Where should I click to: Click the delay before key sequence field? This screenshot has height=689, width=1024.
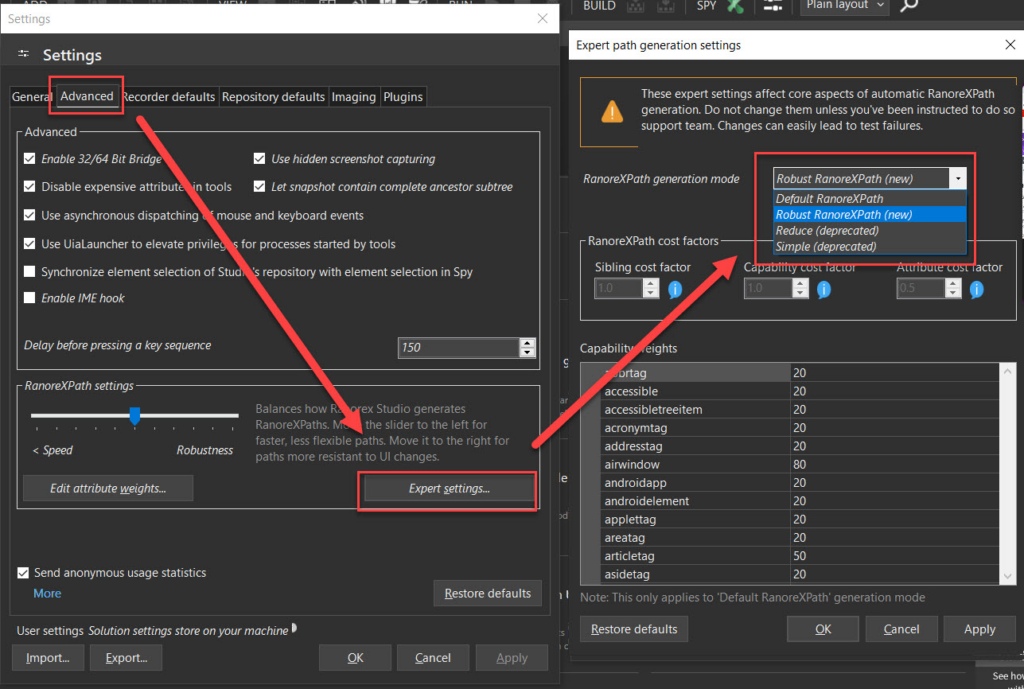(458, 347)
